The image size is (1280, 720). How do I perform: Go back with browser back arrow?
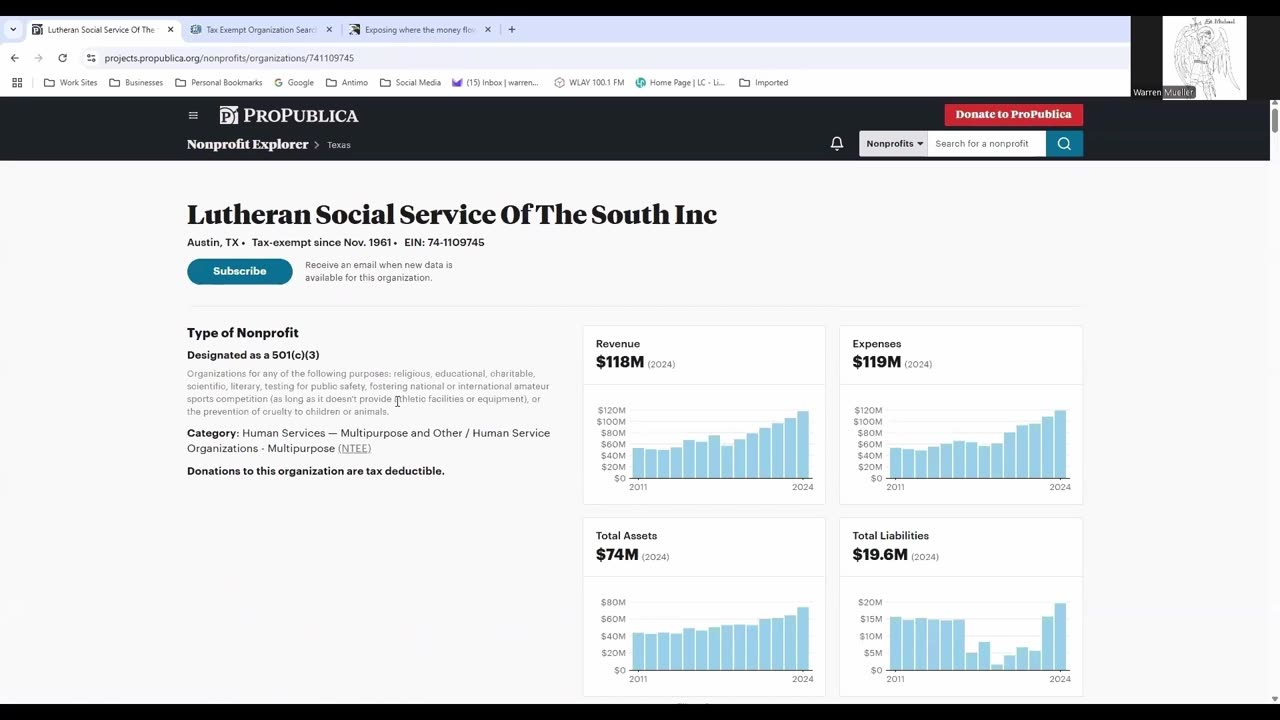click(x=14, y=58)
